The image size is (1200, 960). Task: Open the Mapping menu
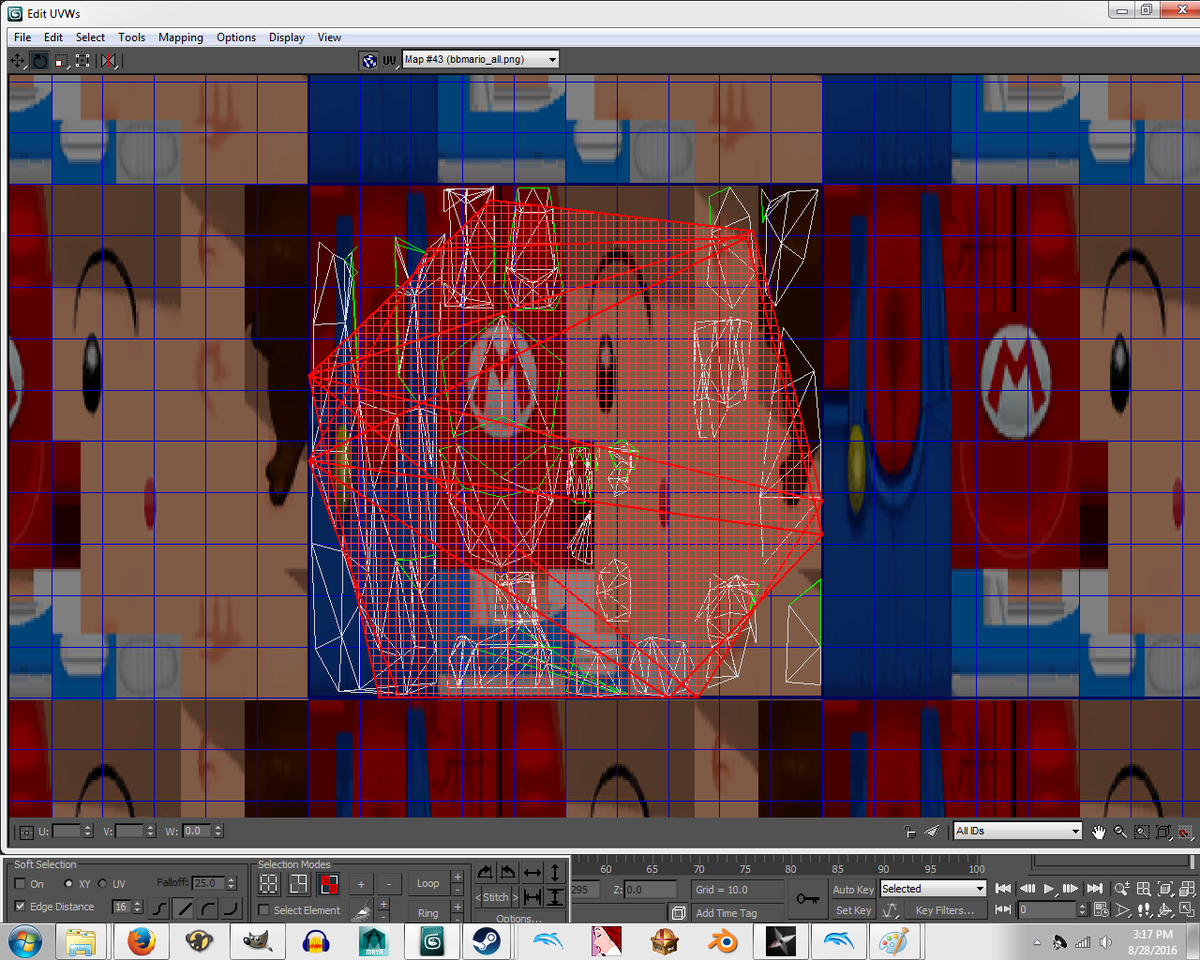pyautogui.click(x=180, y=37)
